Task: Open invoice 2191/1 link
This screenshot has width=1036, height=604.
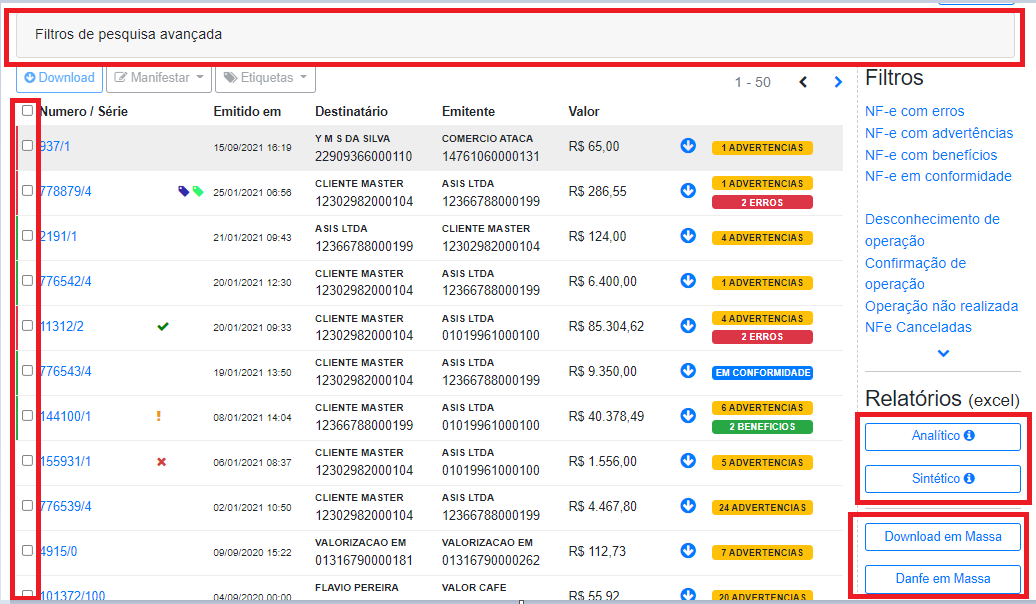Action: 58,236
